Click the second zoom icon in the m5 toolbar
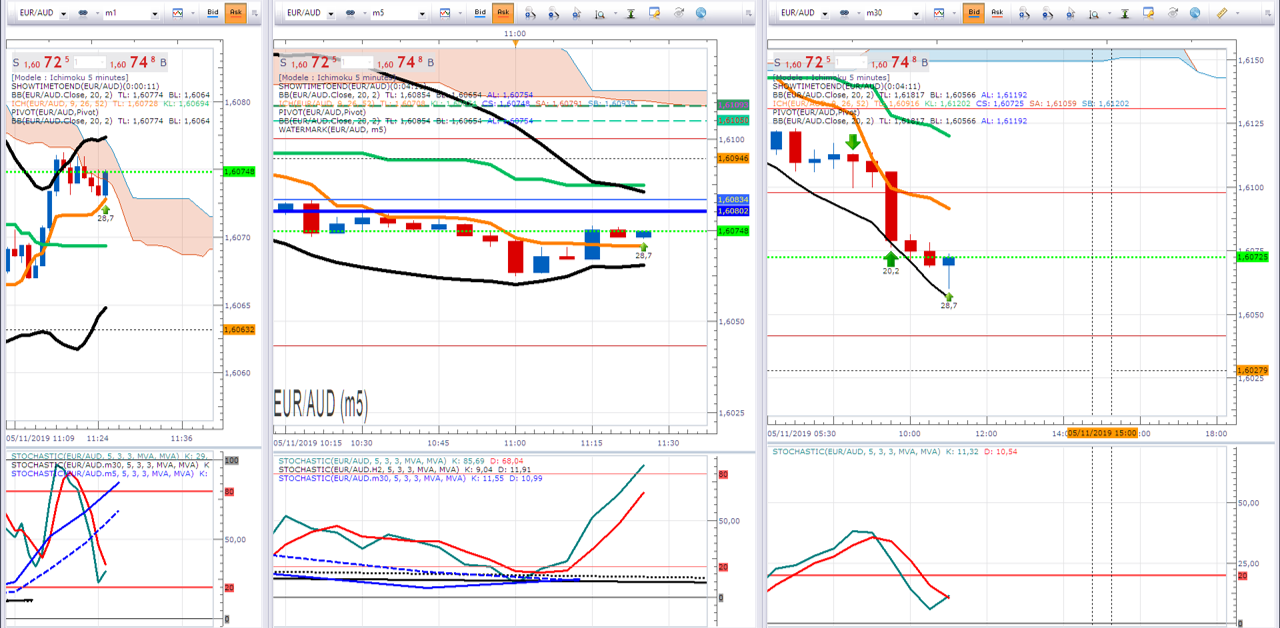Image resolution: width=1280 pixels, height=628 pixels. tap(553, 14)
